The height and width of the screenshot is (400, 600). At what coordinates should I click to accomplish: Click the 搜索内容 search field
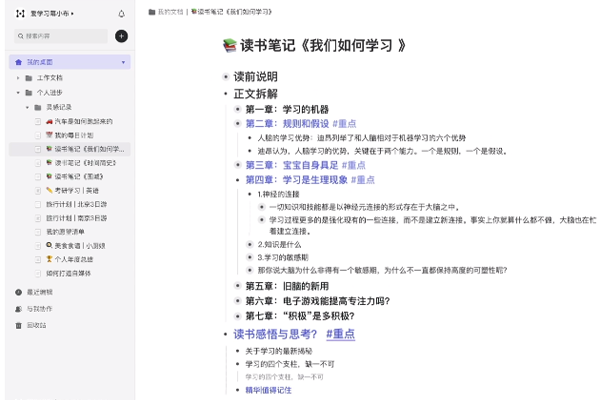click(60, 36)
